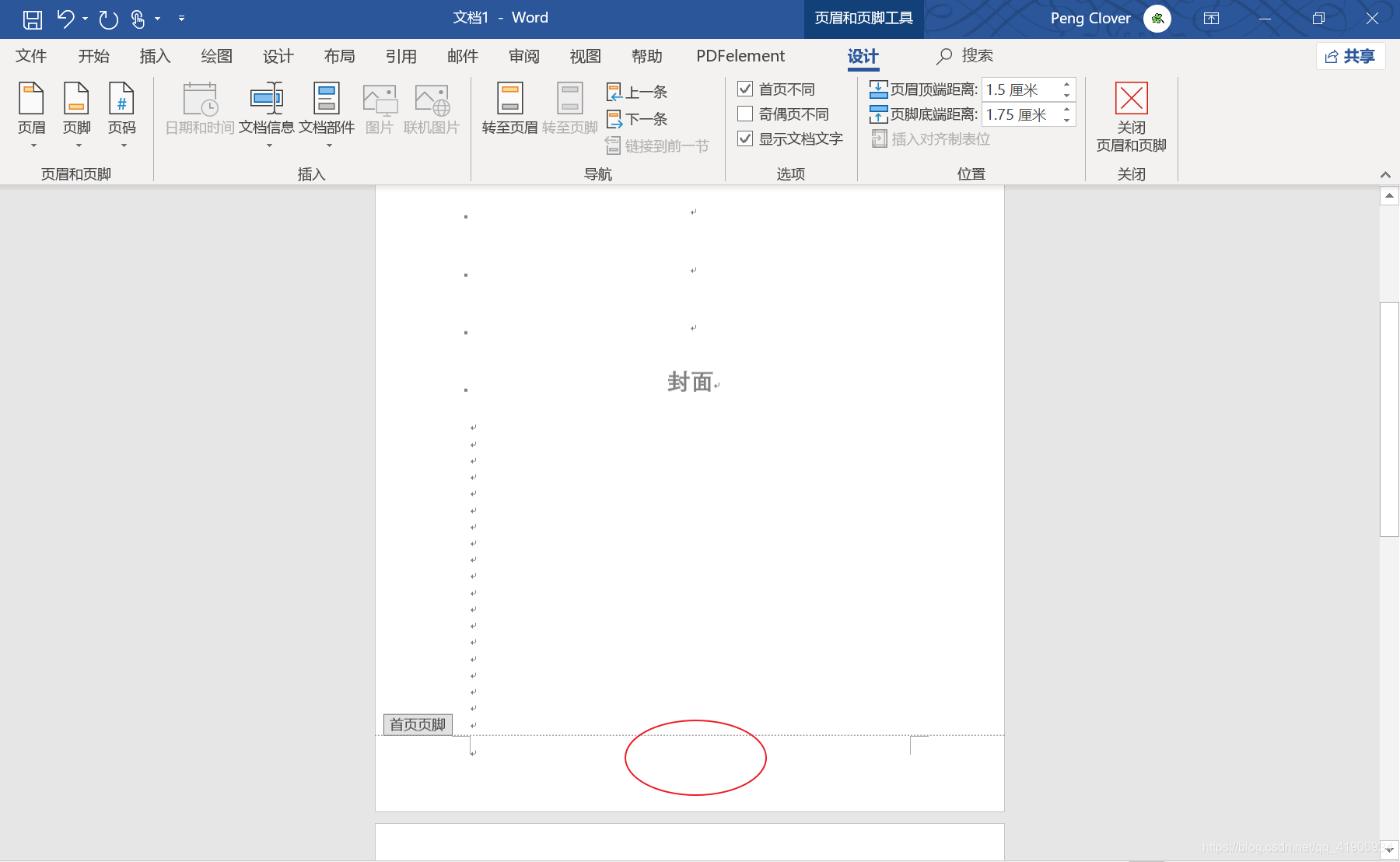
Task: Toggle touch/mouse mode icon
Action: click(138, 19)
